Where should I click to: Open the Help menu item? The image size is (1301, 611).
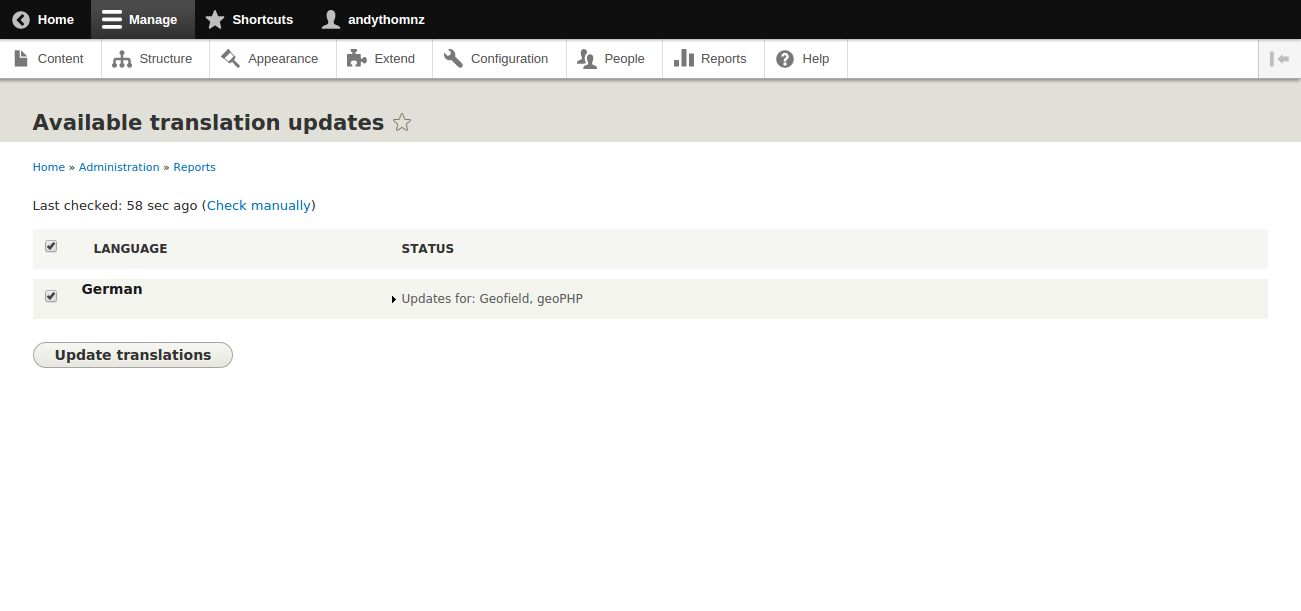805,59
